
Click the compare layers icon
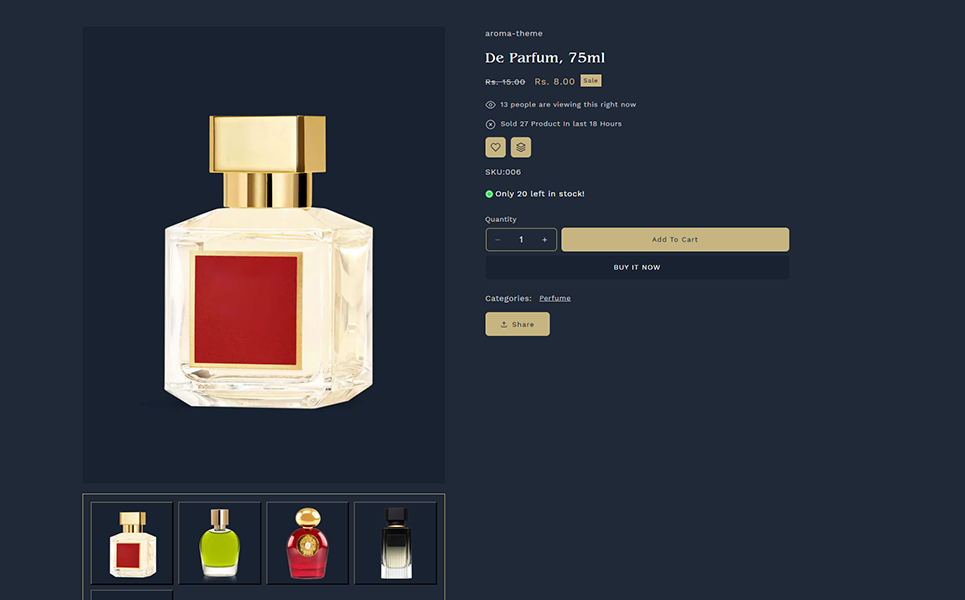521,147
